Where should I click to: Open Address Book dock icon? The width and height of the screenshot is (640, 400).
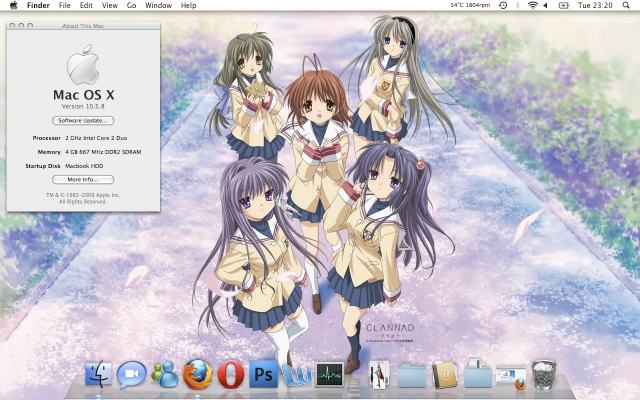point(445,375)
